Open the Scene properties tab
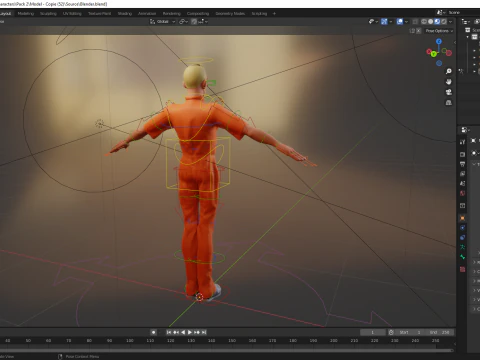 click(462, 183)
